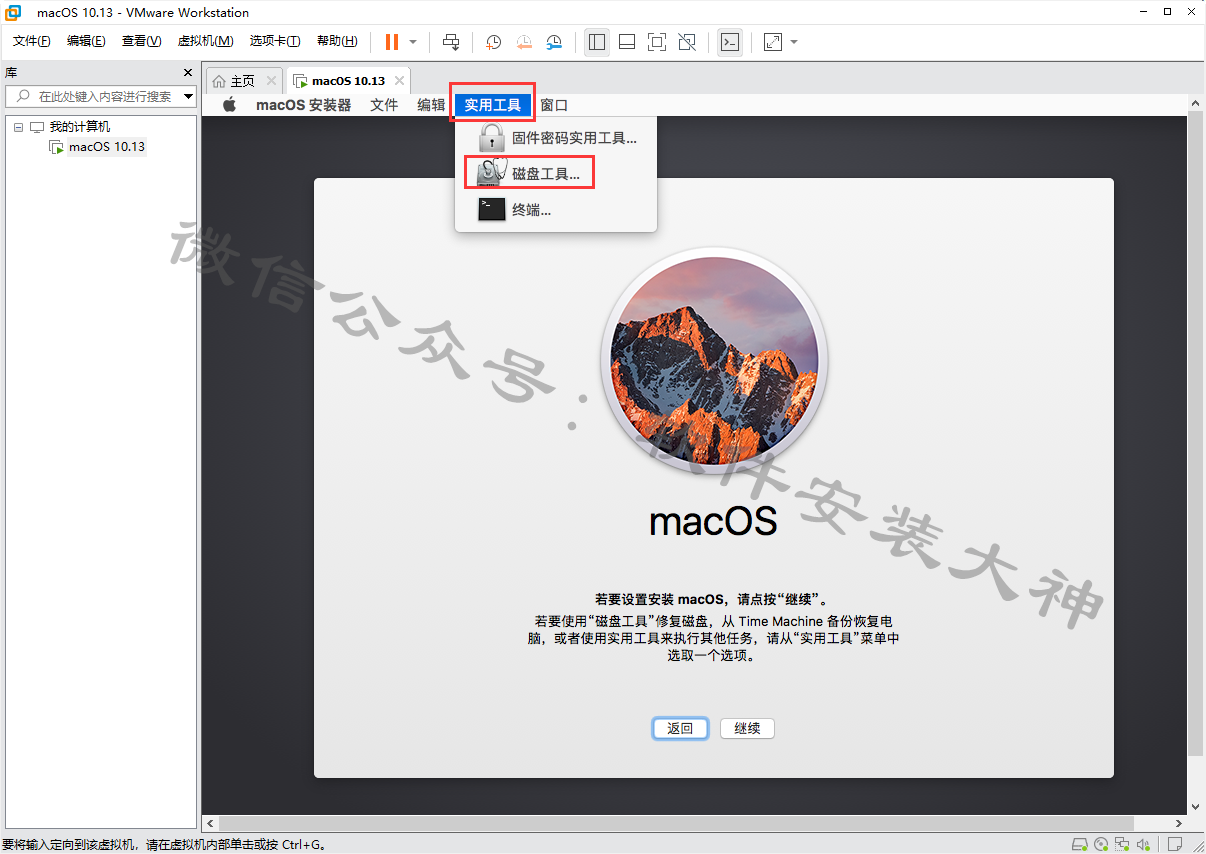
Task: Close the 主页 tab
Action: [271, 81]
